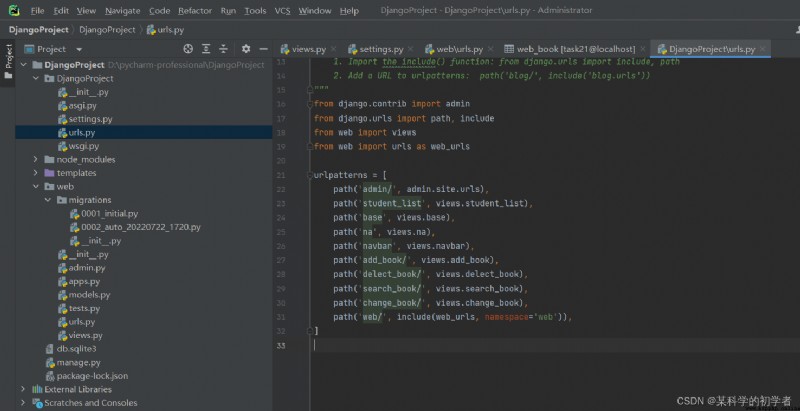Click line number 21 in the gutter
800x411 pixels.
coord(281,175)
